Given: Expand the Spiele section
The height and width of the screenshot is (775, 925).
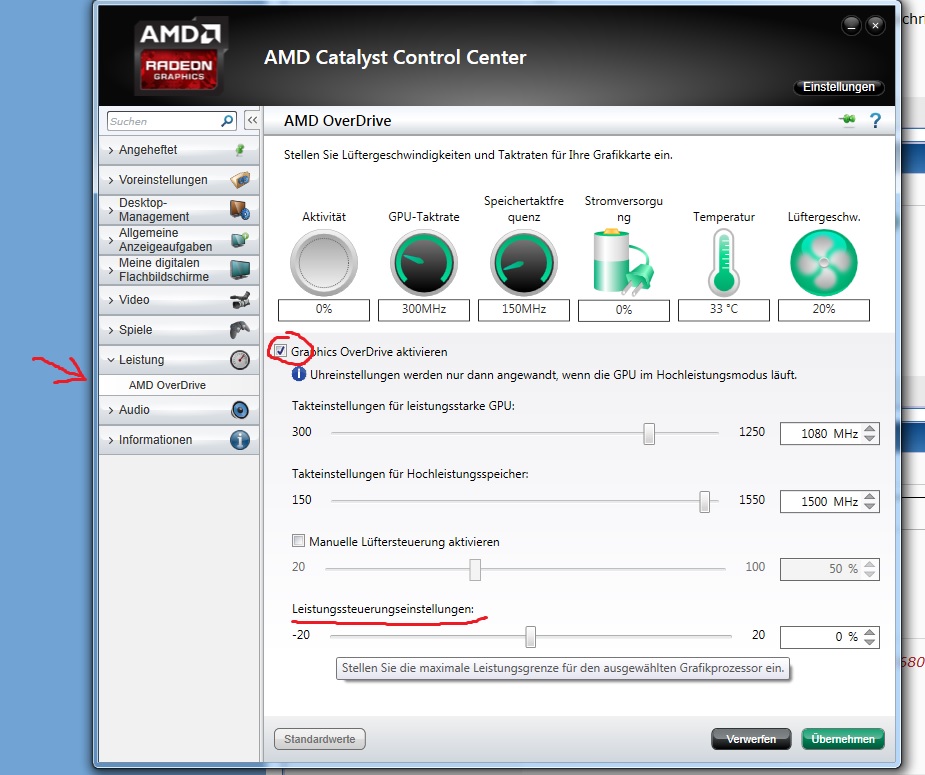Looking at the screenshot, I should [x=111, y=330].
